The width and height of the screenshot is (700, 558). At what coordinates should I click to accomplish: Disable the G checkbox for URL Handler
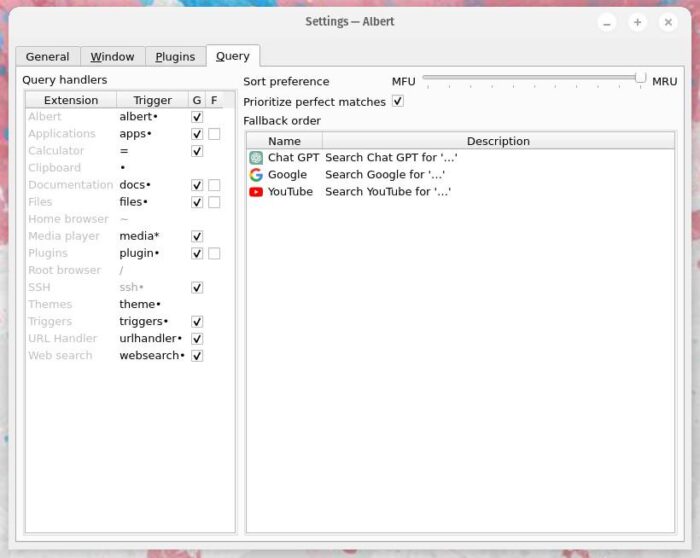(x=197, y=338)
